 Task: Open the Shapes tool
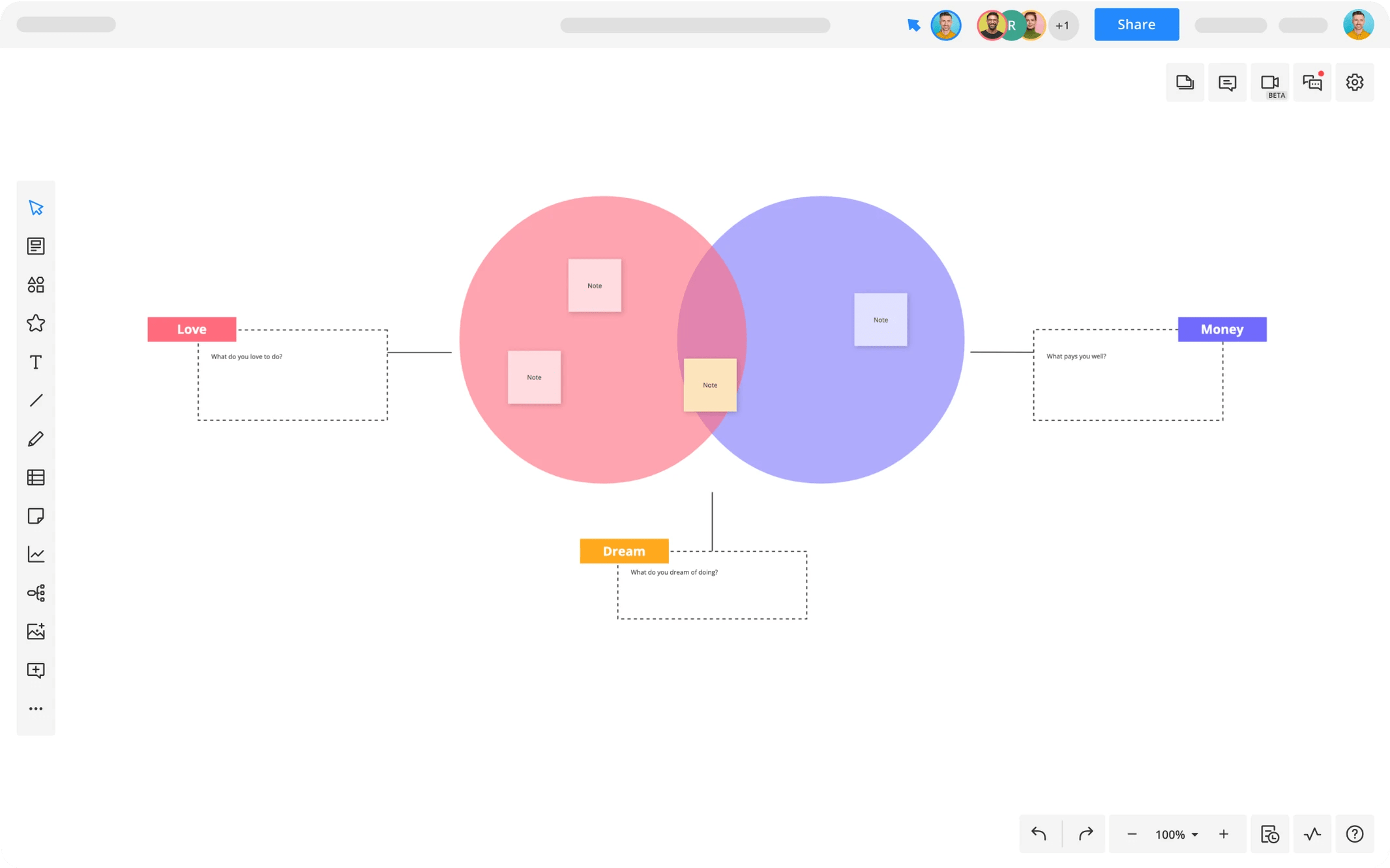pyautogui.click(x=36, y=284)
